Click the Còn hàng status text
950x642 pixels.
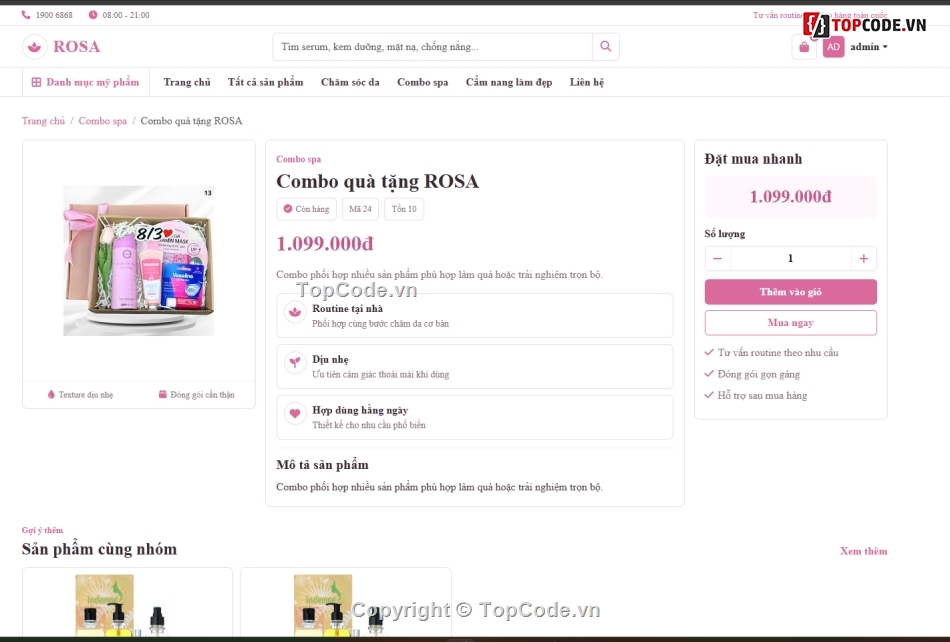312,209
